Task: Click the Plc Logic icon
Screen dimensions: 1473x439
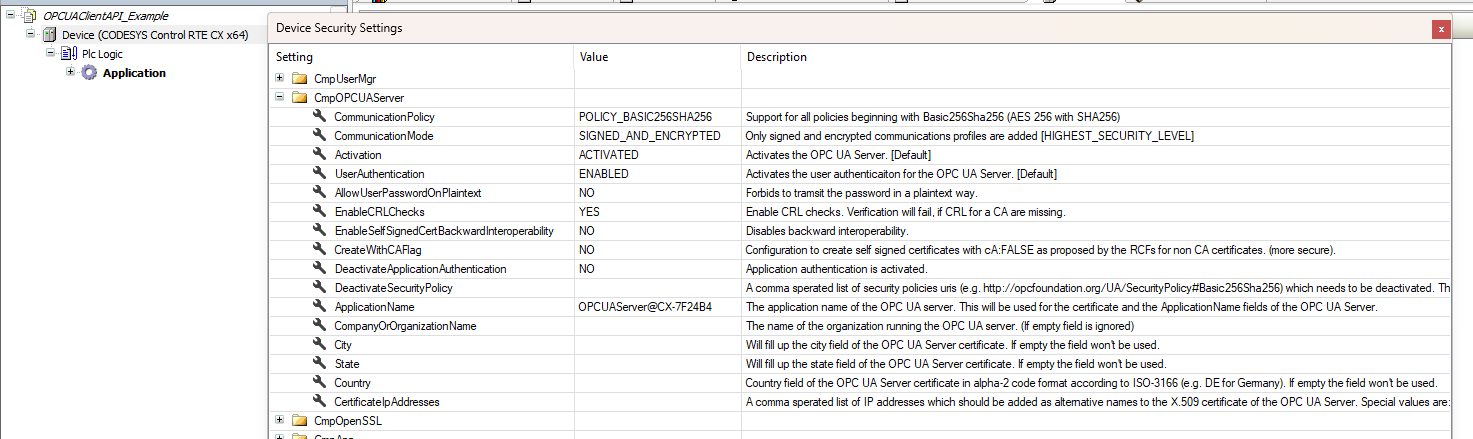Action: pos(69,54)
